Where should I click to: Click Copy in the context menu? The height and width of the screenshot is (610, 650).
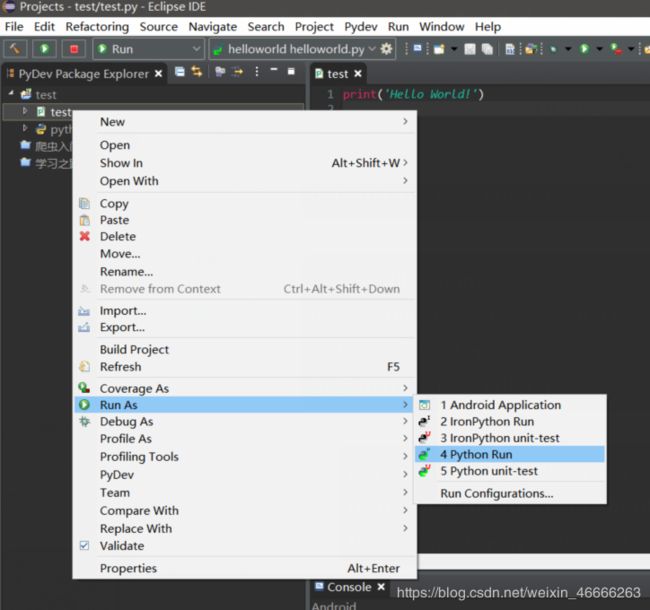point(245,203)
